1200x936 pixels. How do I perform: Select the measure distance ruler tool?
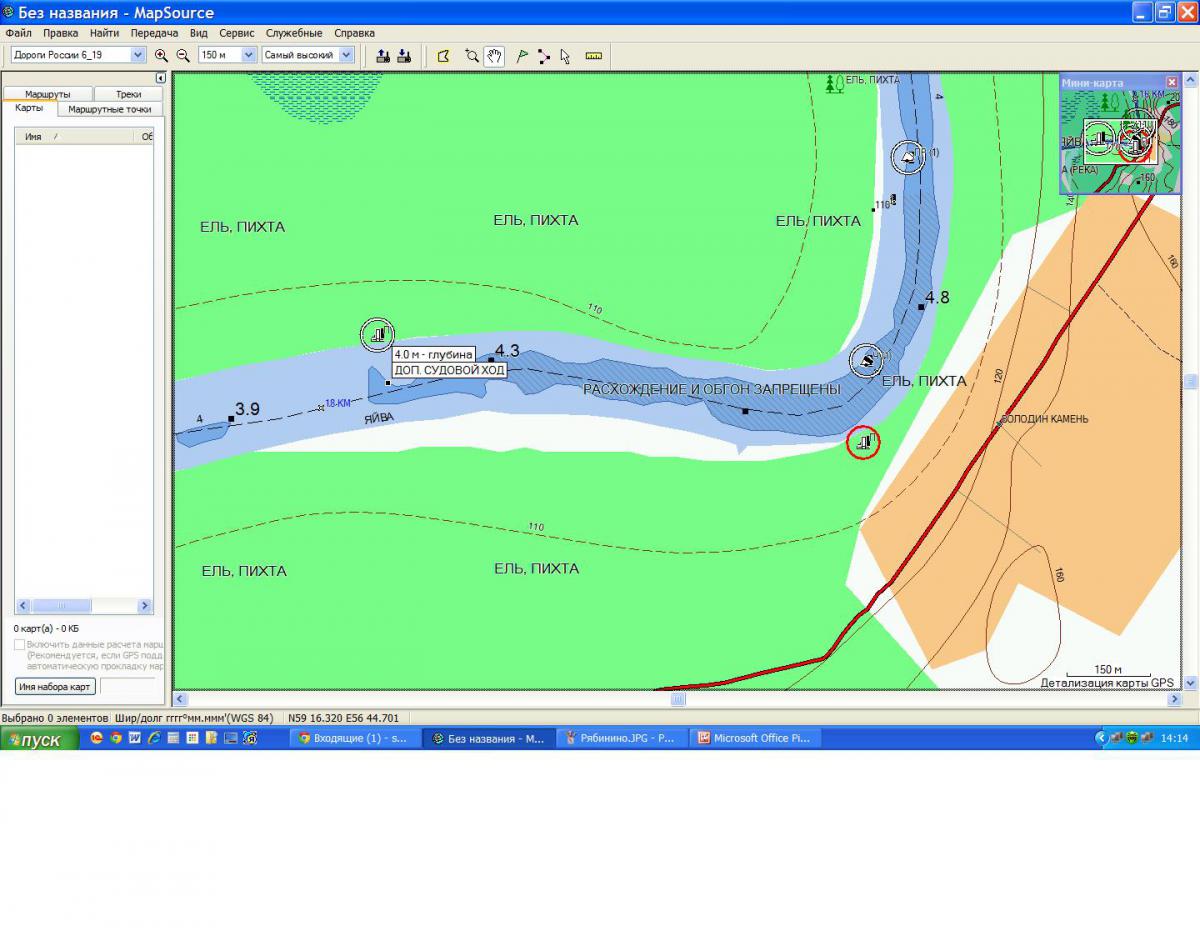[594, 56]
